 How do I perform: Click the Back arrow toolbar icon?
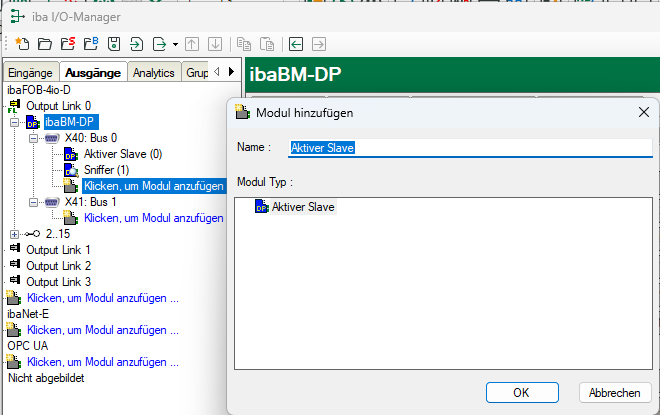tap(296, 44)
